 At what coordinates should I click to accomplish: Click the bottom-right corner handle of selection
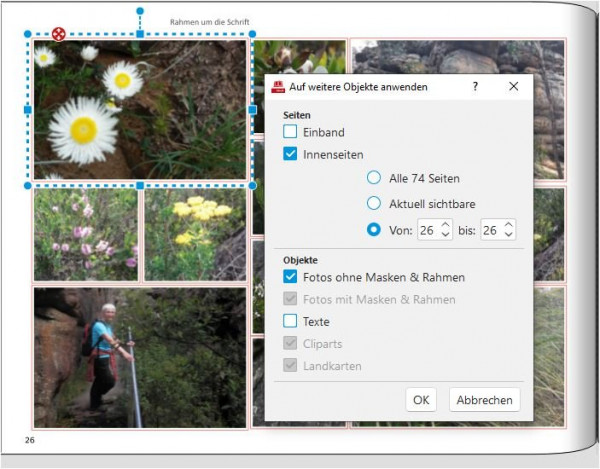click(x=253, y=186)
